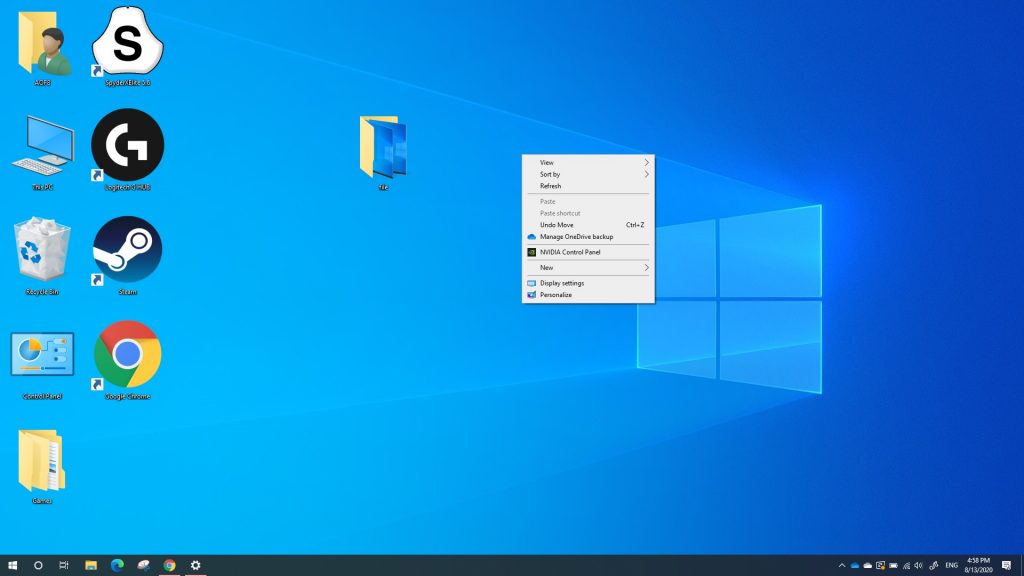Open Task View from the taskbar
The height and width of the screenshot is (576, 1024).
[x=64, y=566]
